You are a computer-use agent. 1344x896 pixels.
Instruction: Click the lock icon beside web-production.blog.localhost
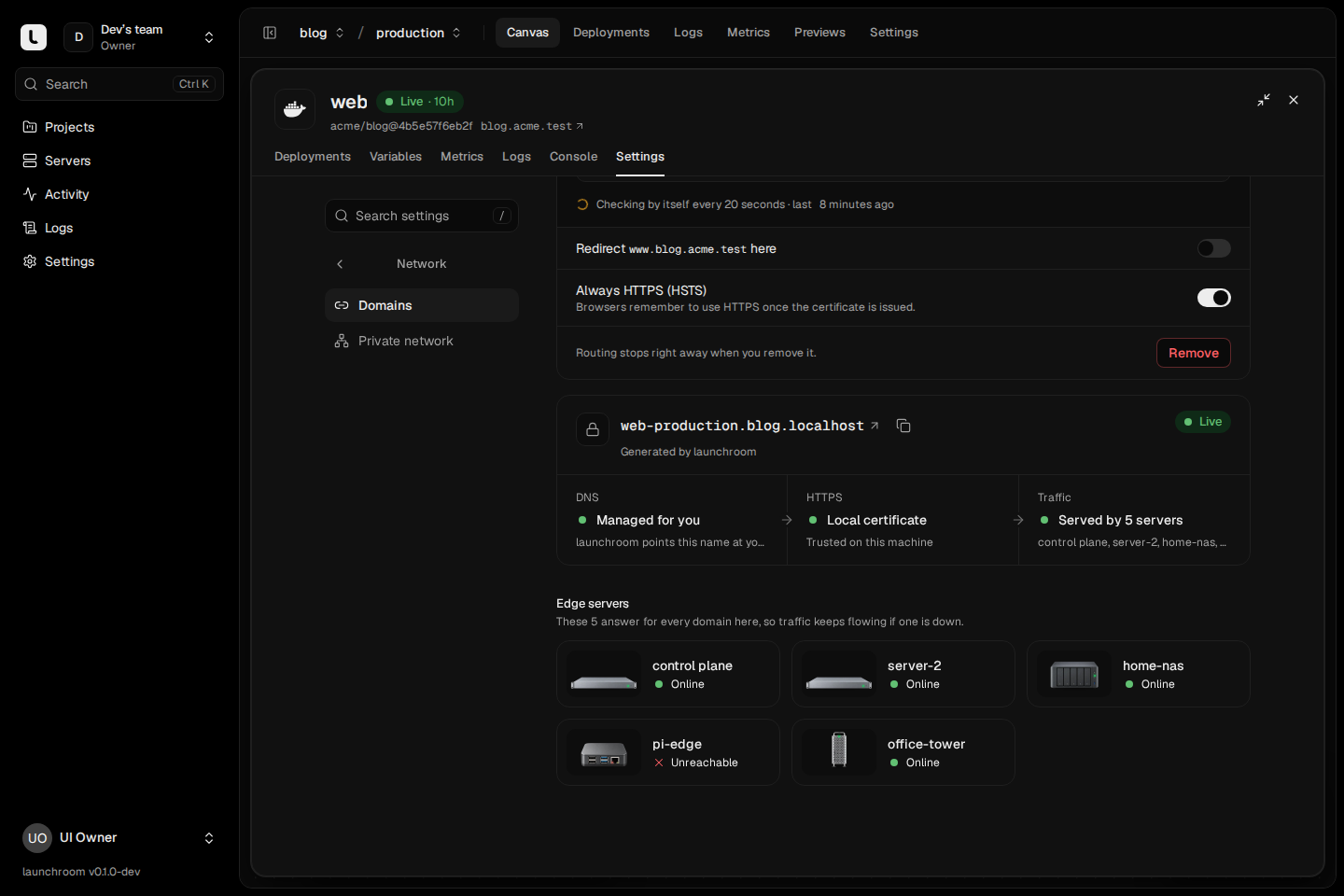coord(593,429)
